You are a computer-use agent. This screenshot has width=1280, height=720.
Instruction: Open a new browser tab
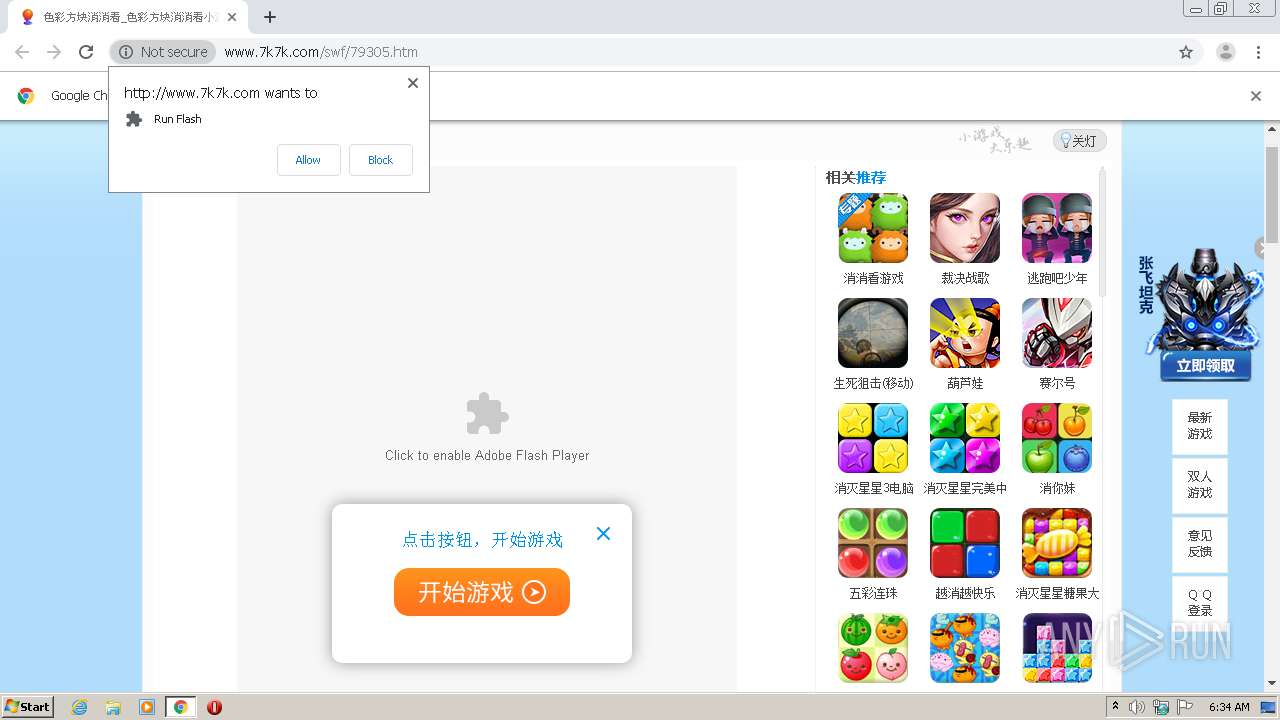(x=270, y=17)
